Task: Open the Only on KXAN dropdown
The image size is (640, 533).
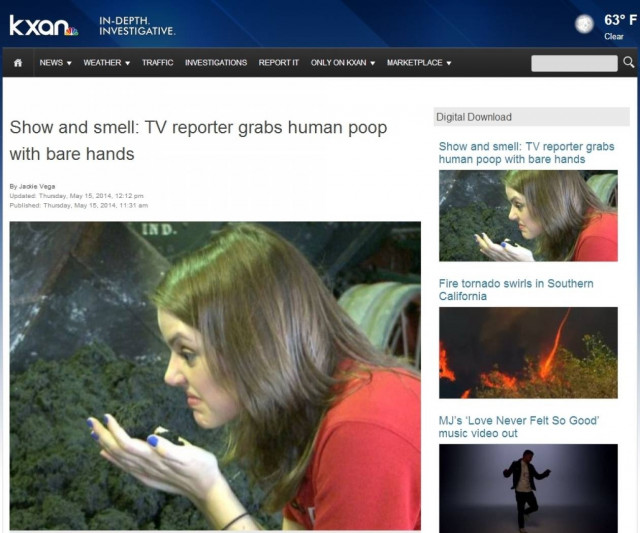Action: point(343,63)
